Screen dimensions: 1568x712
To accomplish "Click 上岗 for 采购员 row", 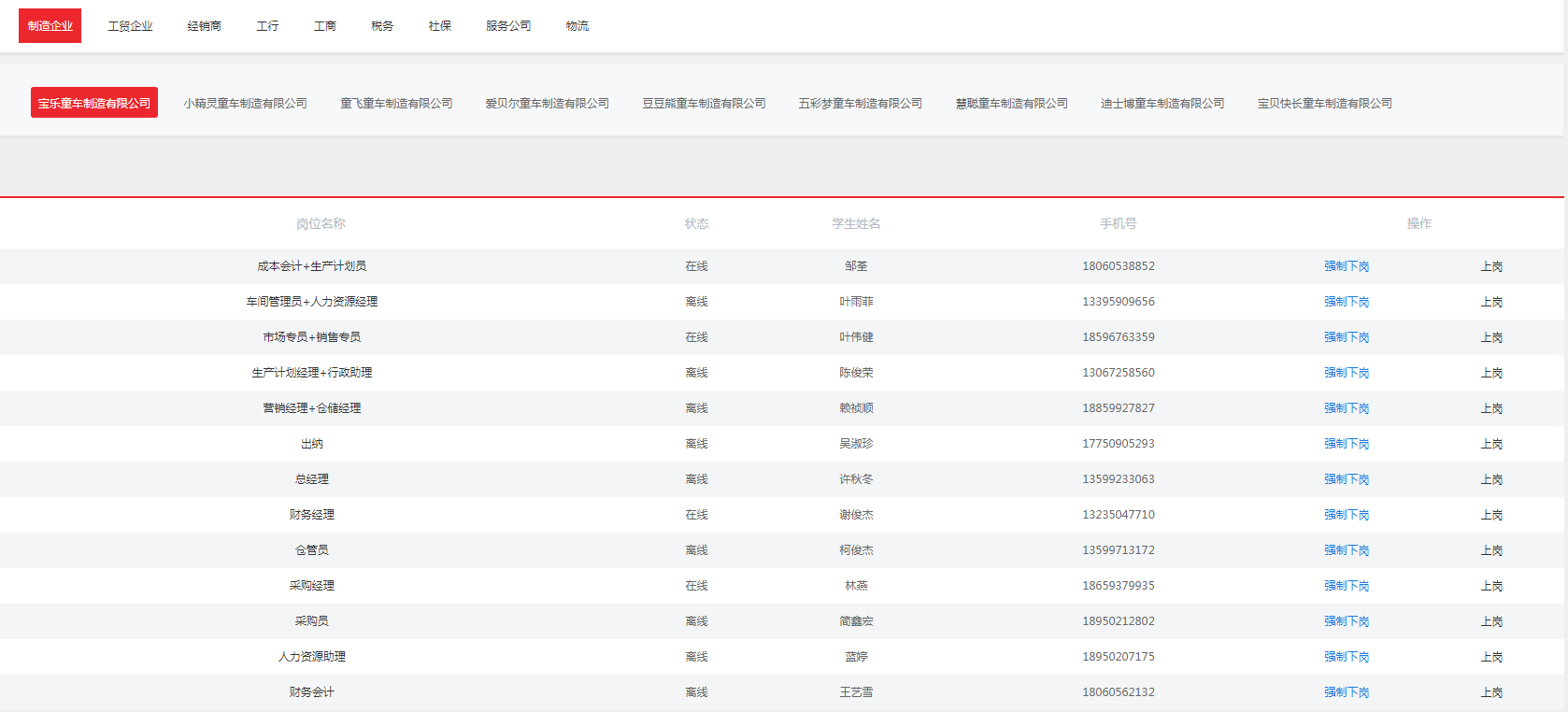I will (x=1491, y=621).
